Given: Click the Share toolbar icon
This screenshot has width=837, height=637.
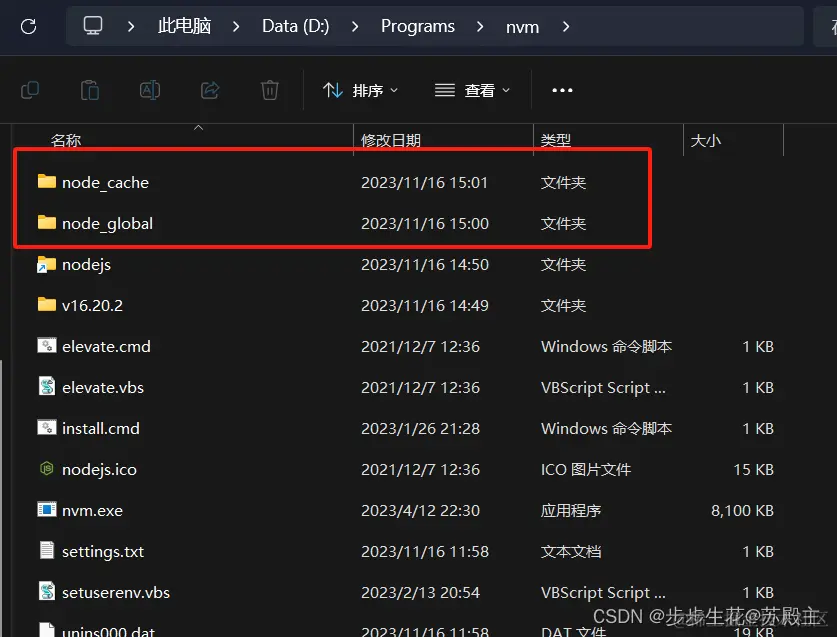Looking at the screenshot, I should pyautogui.click(x=210, y=90).
